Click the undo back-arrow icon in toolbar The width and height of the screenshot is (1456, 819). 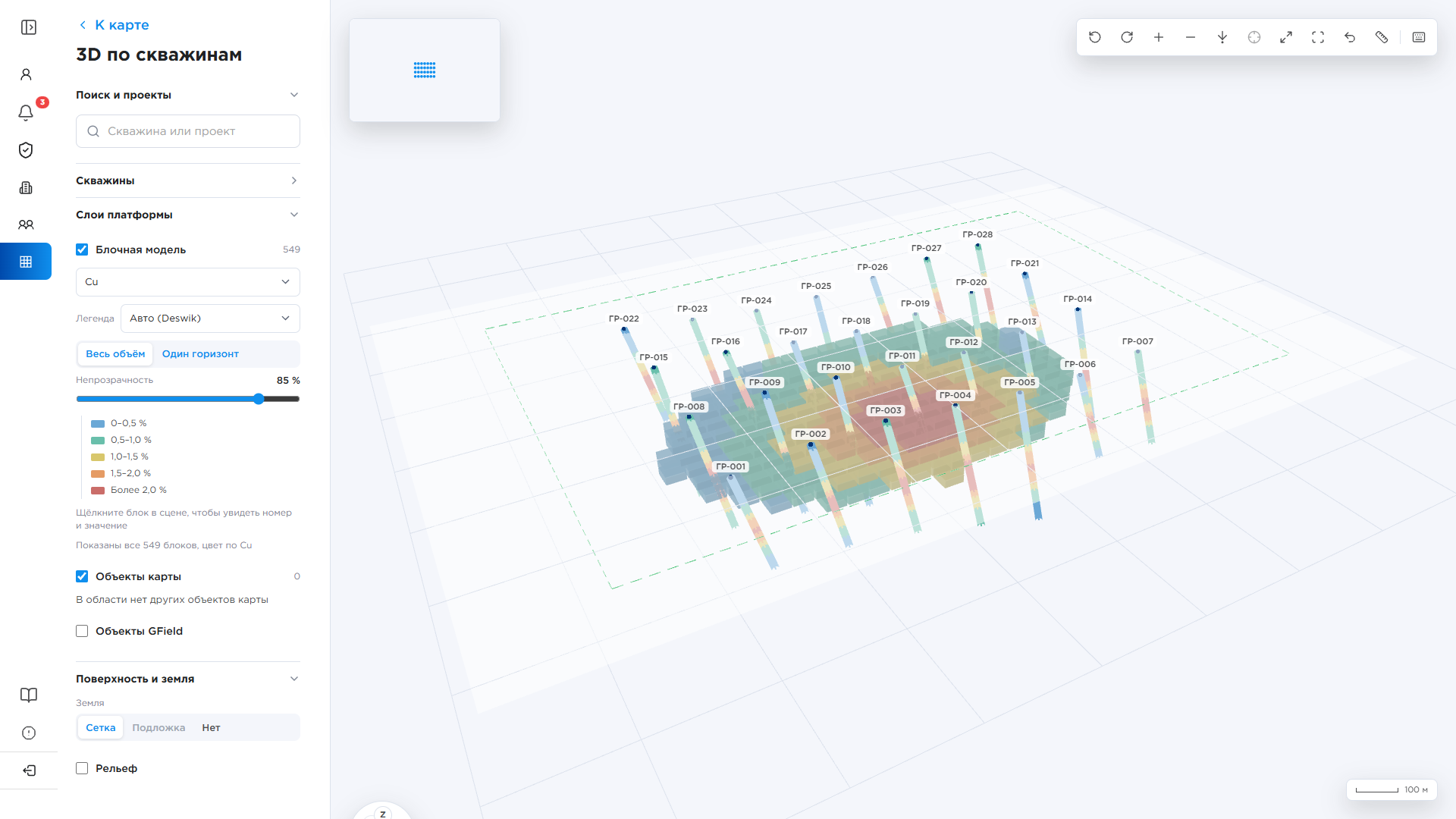click(1350, 37)
